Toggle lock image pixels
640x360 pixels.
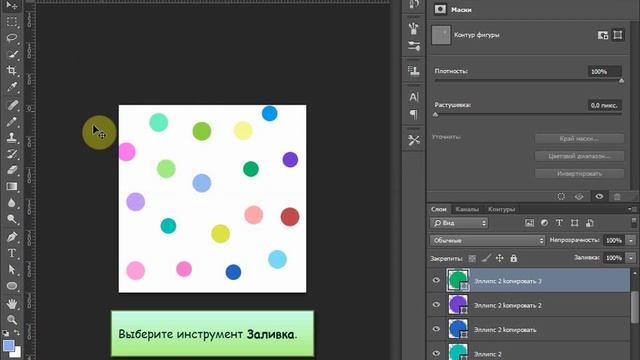click(486, 258)
